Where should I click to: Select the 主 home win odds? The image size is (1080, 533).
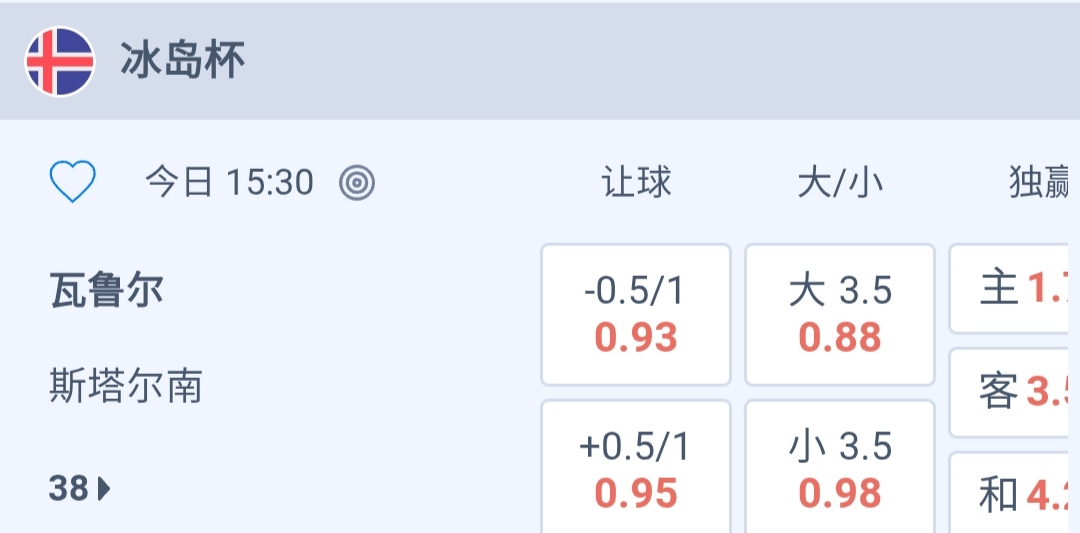click(1014, 290)
